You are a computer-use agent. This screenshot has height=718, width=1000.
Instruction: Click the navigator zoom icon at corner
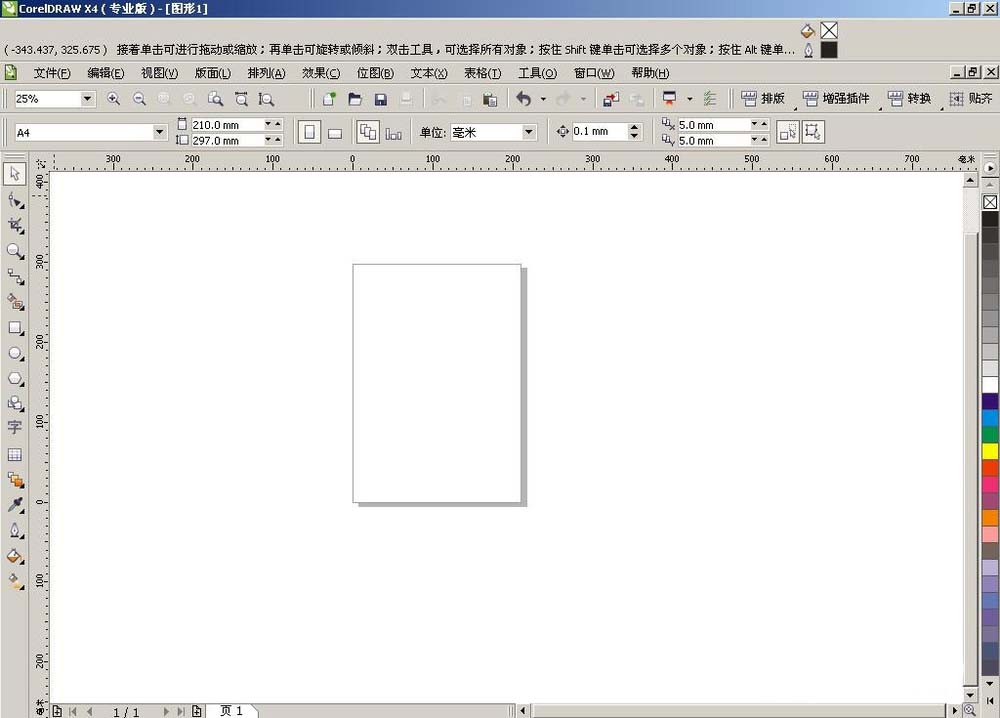pos(970,710)
